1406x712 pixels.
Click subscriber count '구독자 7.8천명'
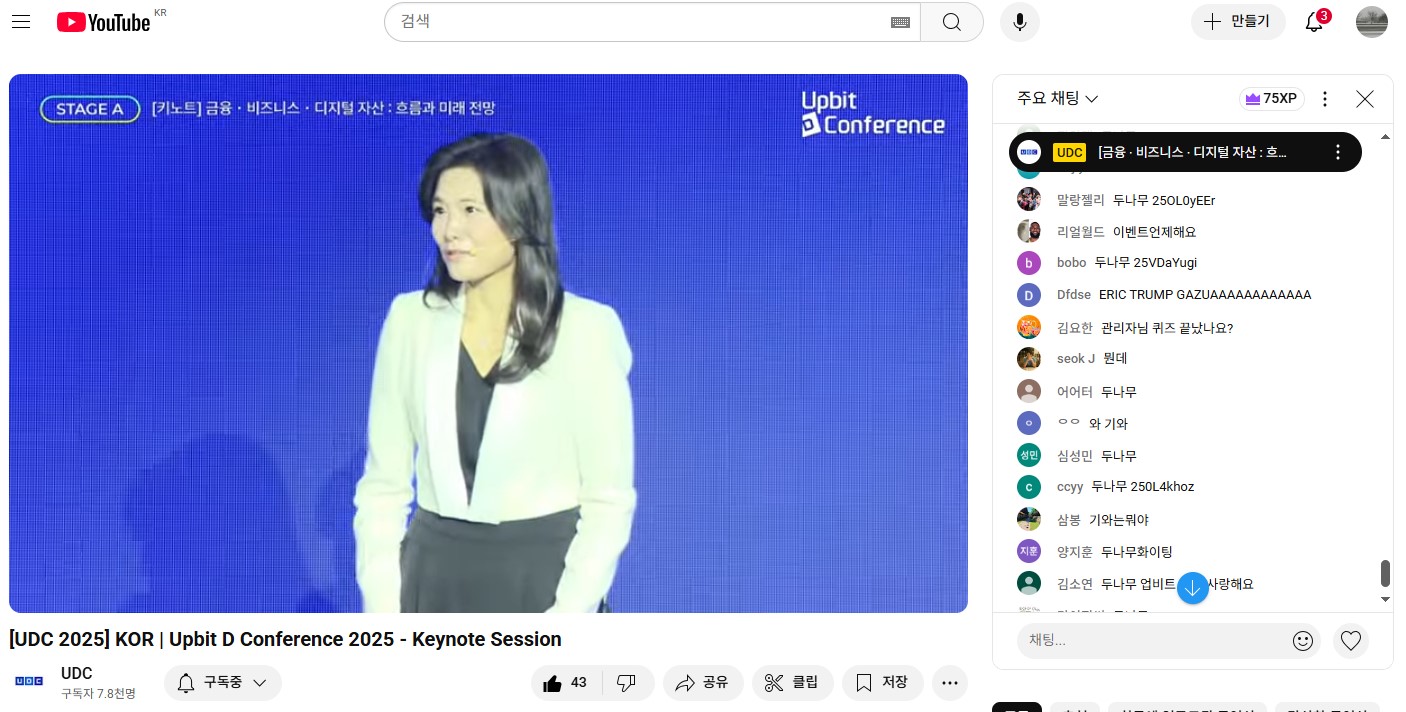98,693
